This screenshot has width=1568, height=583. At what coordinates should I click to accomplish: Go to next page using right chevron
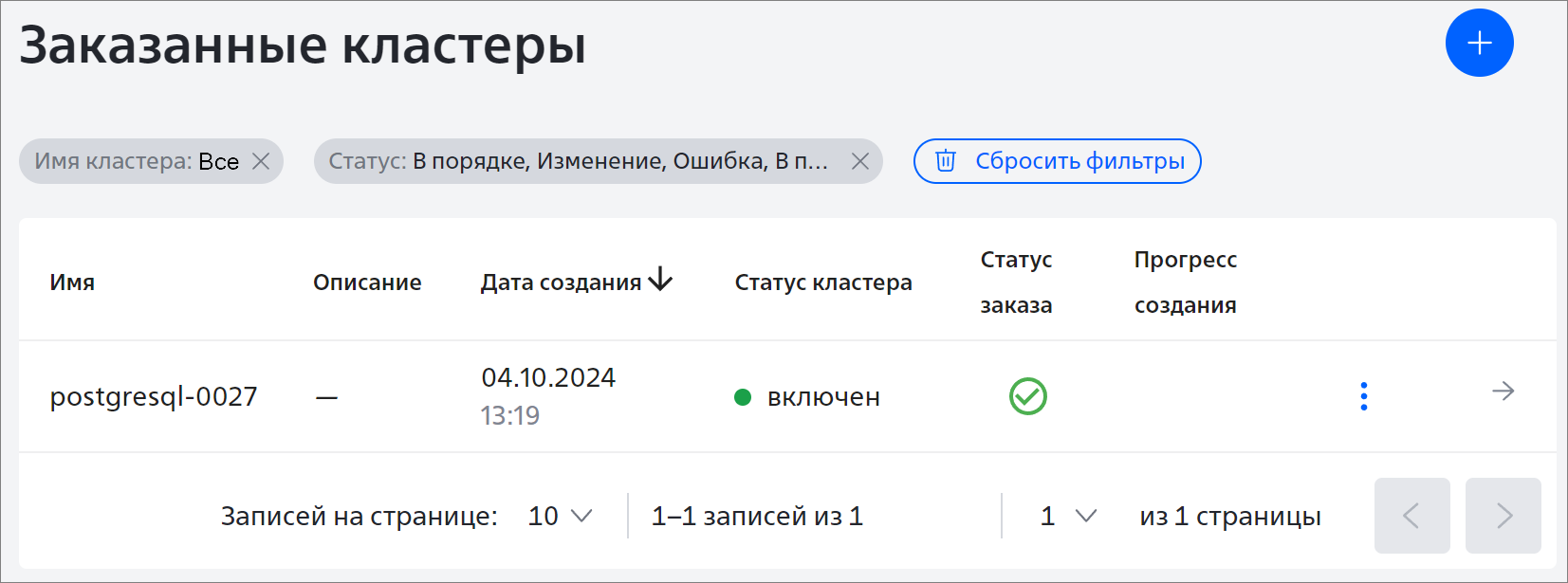[1503, 516]
